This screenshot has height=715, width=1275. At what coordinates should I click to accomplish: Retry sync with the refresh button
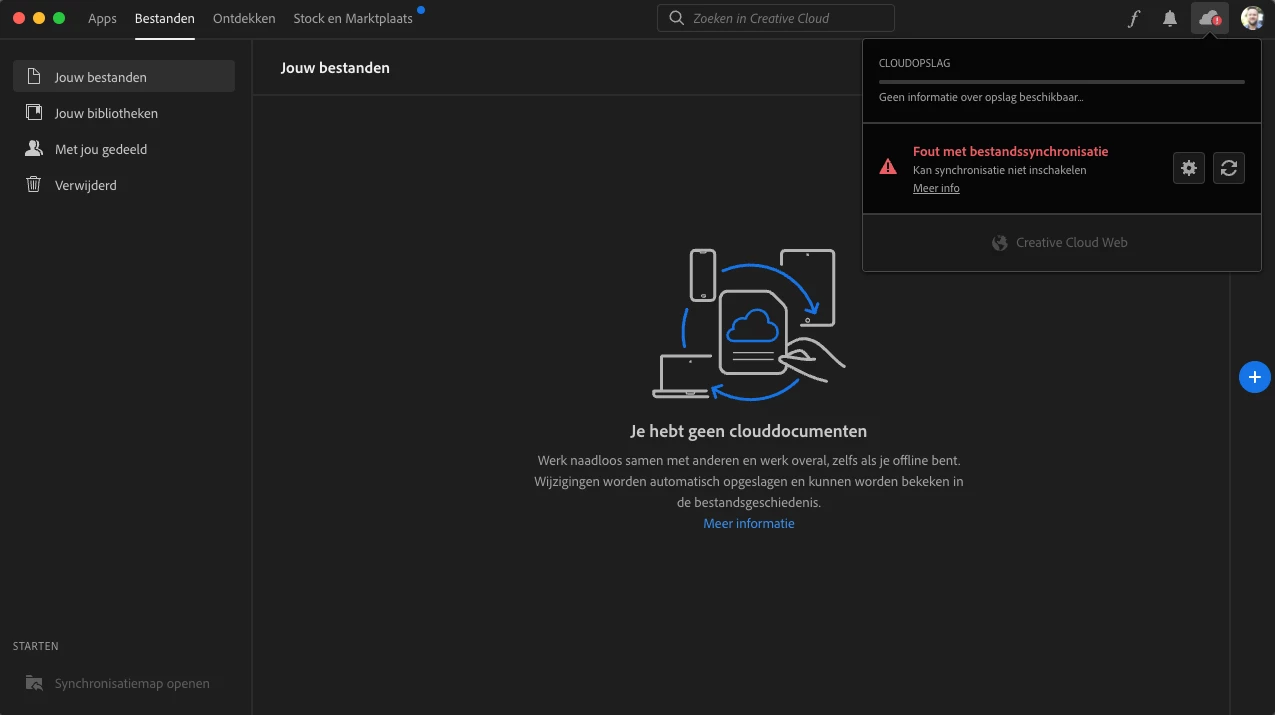[1229, 168]
